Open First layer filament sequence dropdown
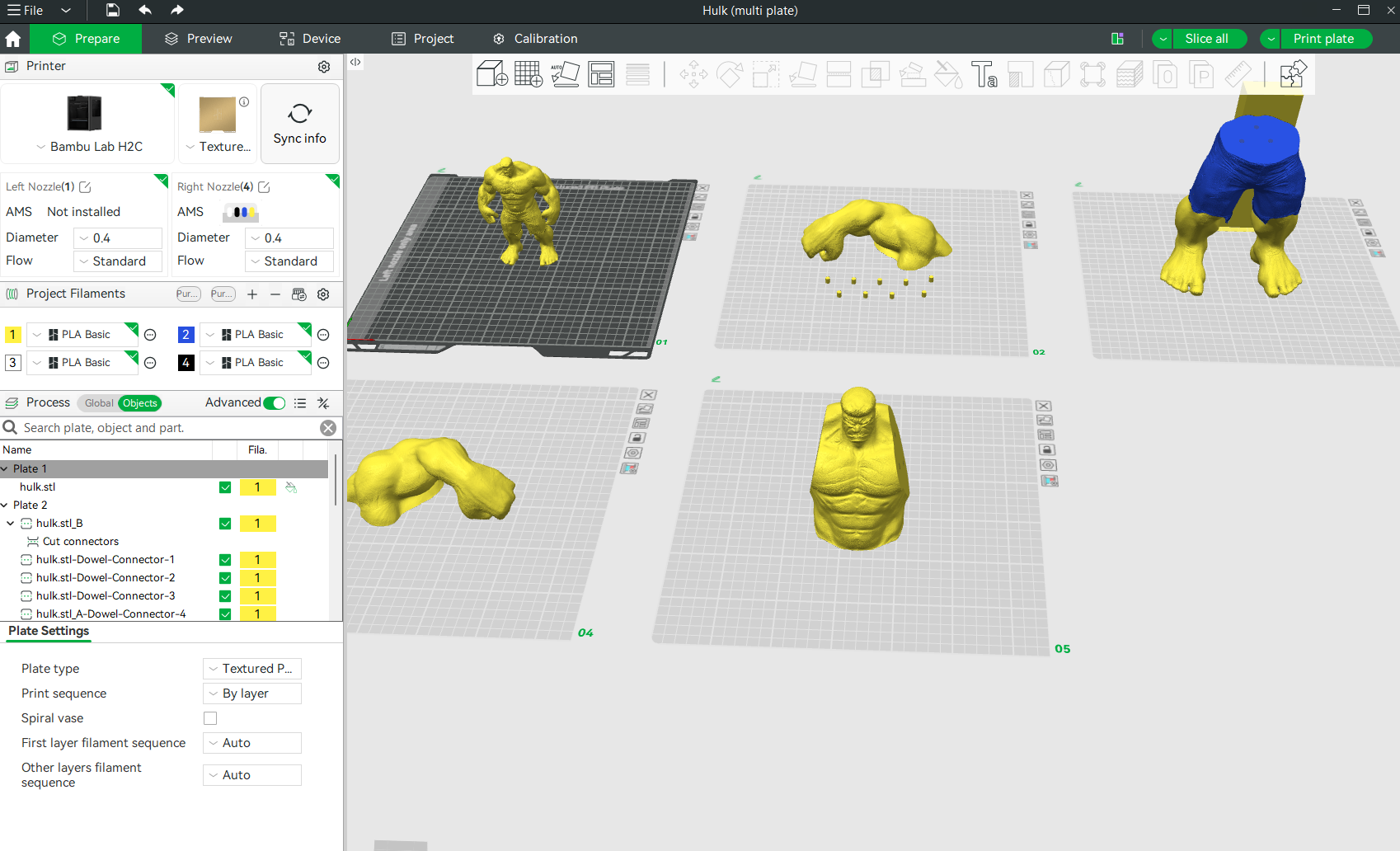Screen dimensions: 1400x851 [252, 743]
